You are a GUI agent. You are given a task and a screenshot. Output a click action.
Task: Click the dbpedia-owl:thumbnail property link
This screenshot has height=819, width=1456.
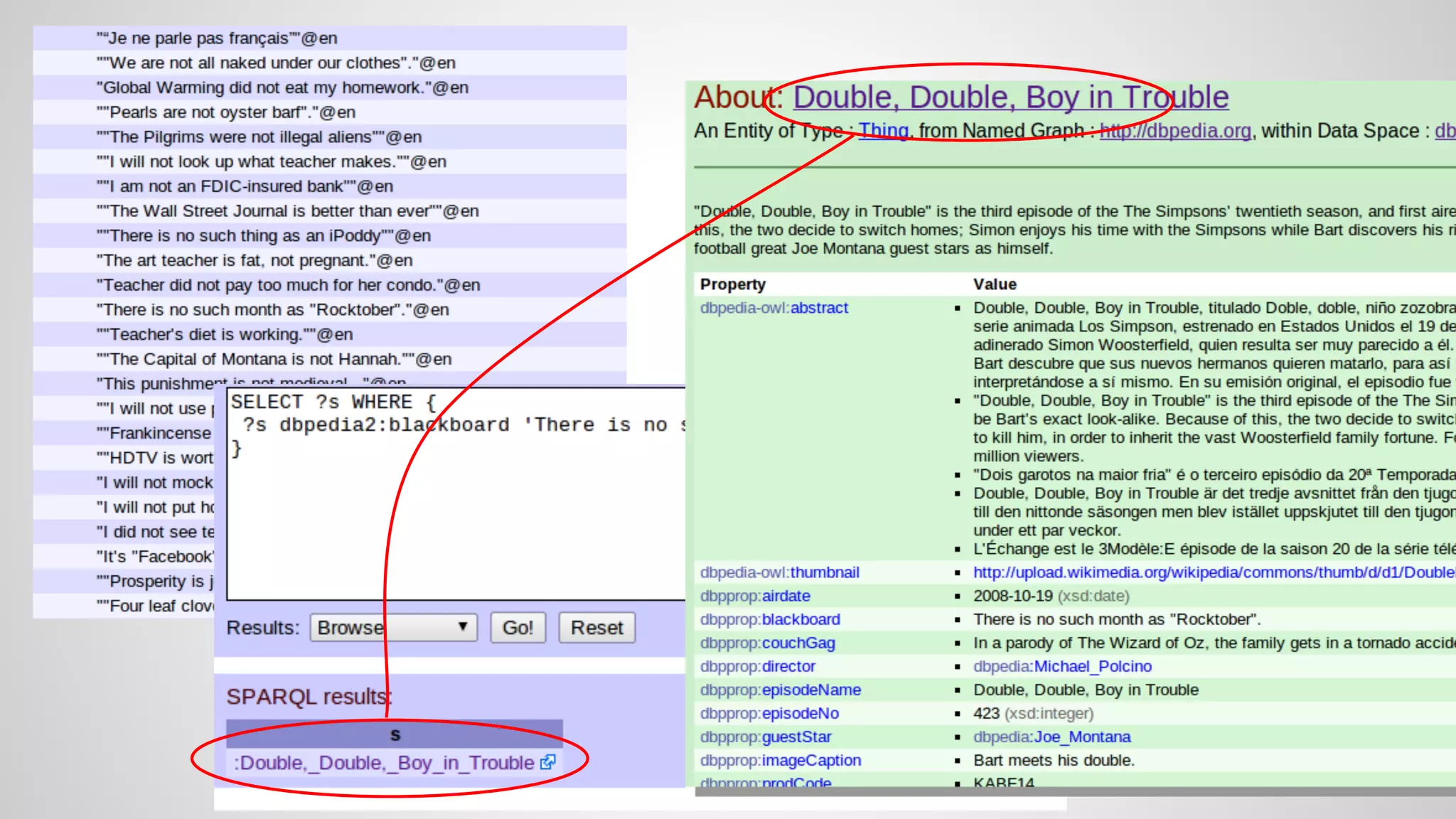click(779, 572)
